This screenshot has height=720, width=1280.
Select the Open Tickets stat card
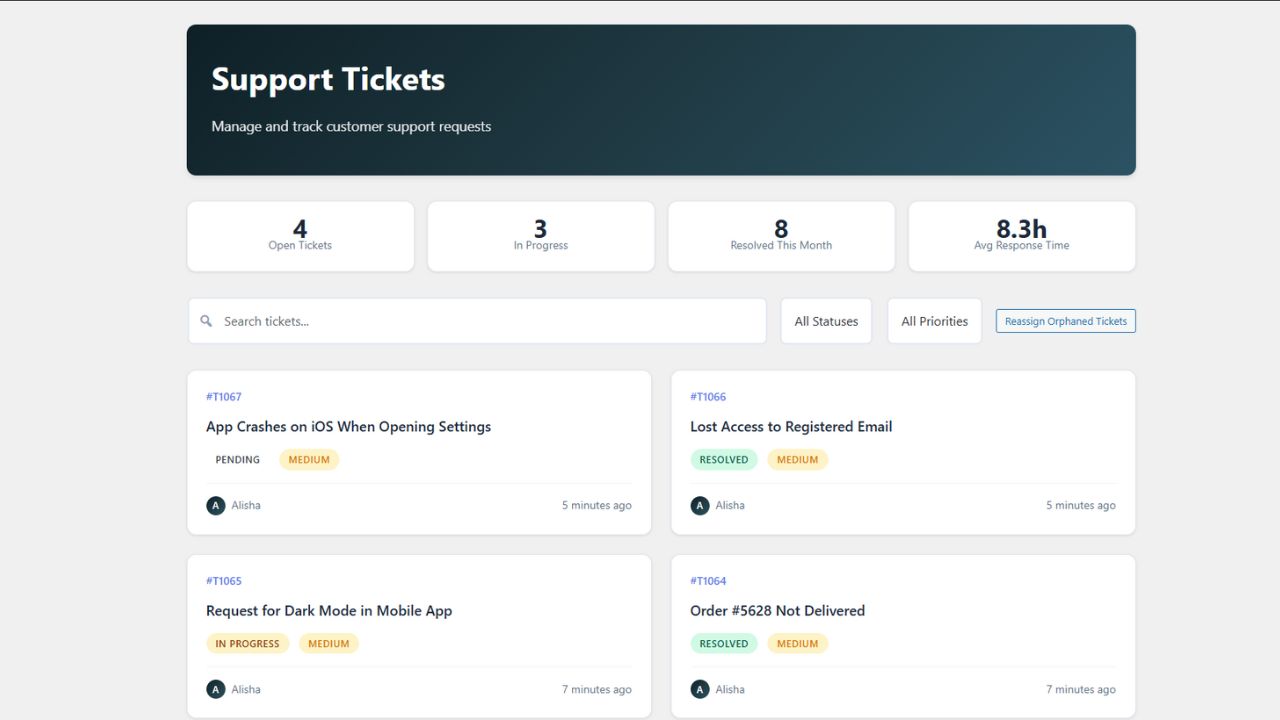point(300,236)
